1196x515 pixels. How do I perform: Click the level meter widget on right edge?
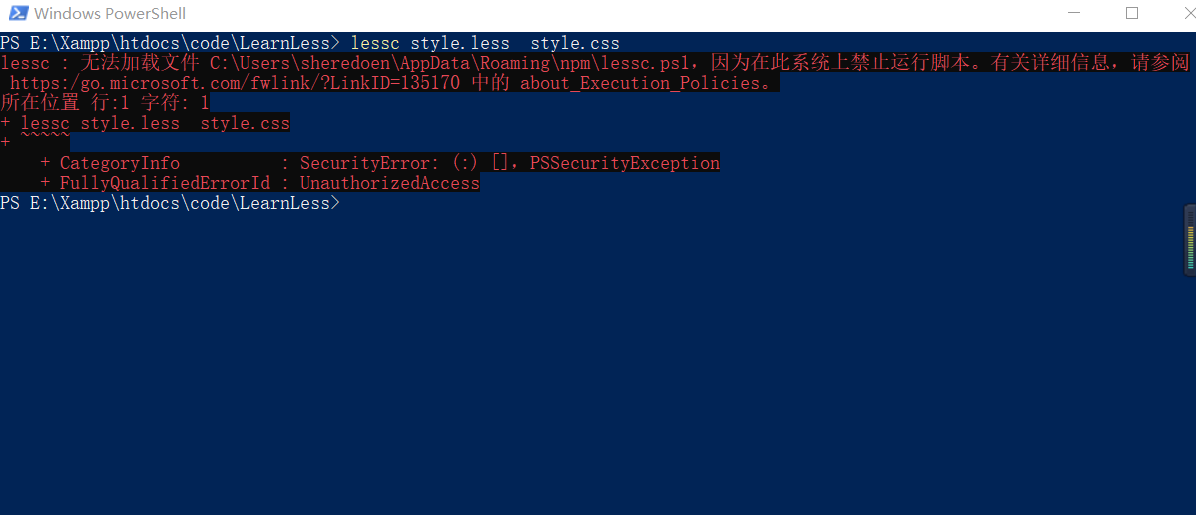click(x=1190, y=239)
